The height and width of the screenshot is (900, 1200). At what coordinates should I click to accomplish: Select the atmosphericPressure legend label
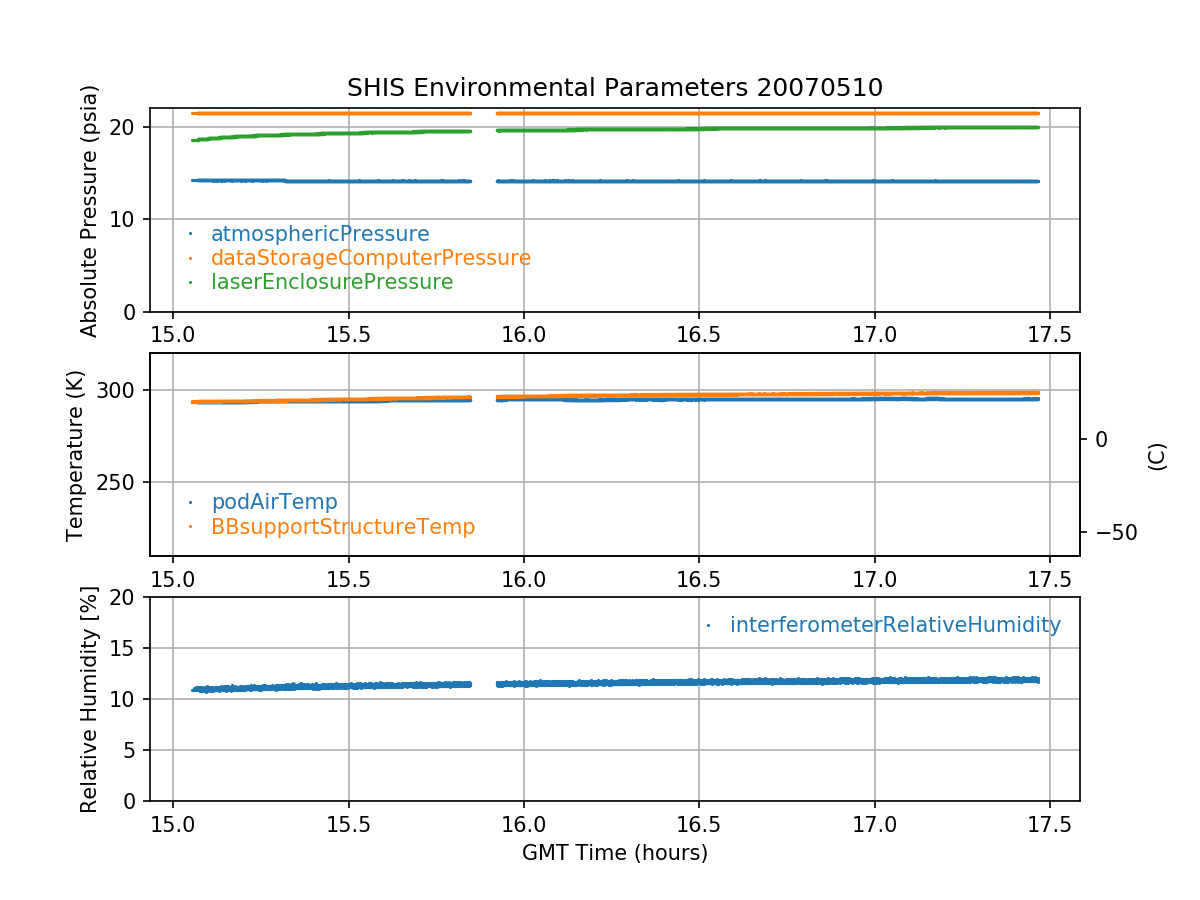coord(319,234)
